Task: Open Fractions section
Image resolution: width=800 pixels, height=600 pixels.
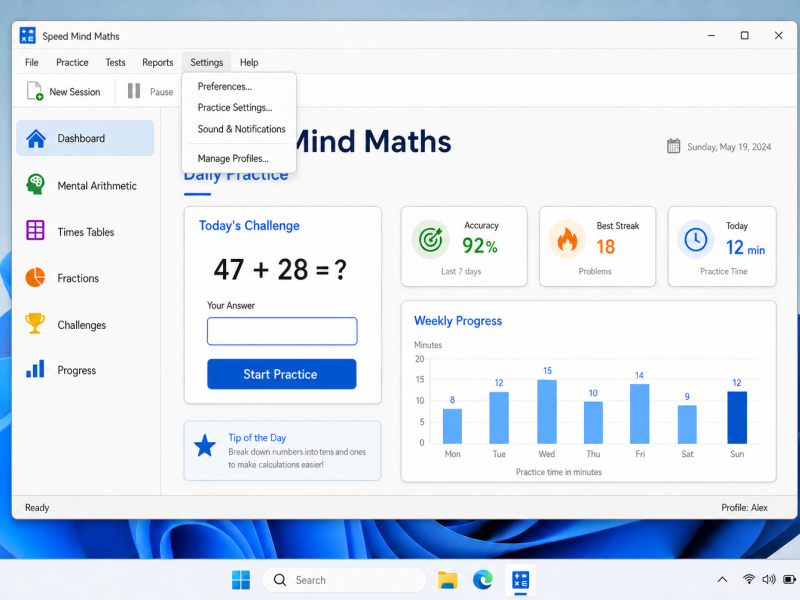Action: tap(85, 278)
